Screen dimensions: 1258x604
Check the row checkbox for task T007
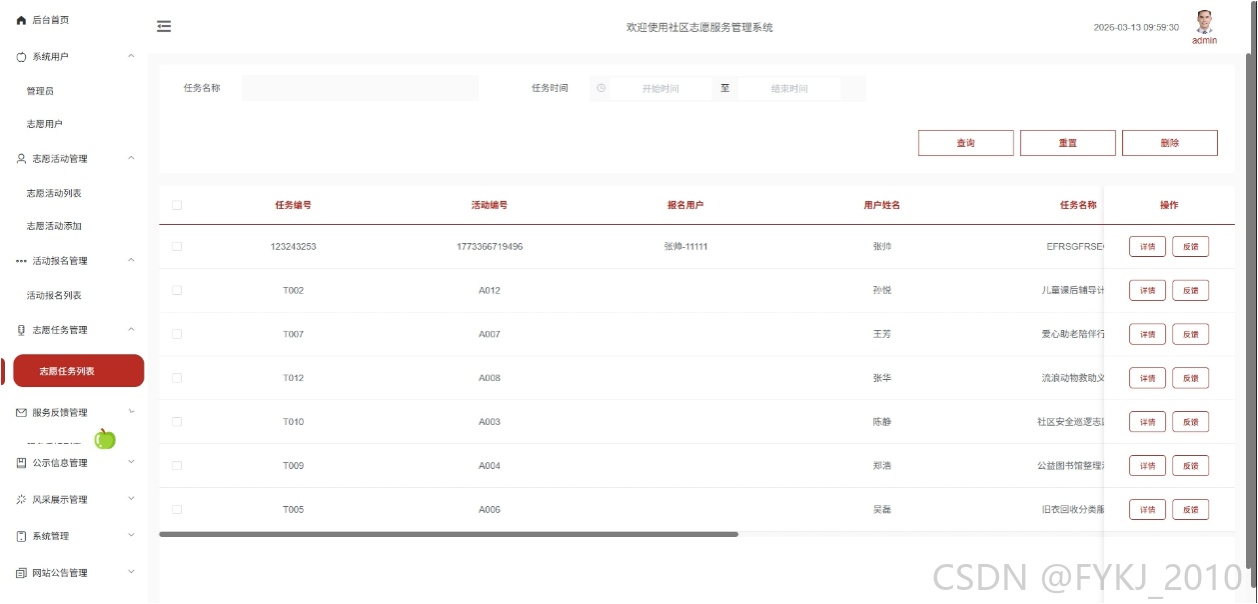tap(177, 334)
